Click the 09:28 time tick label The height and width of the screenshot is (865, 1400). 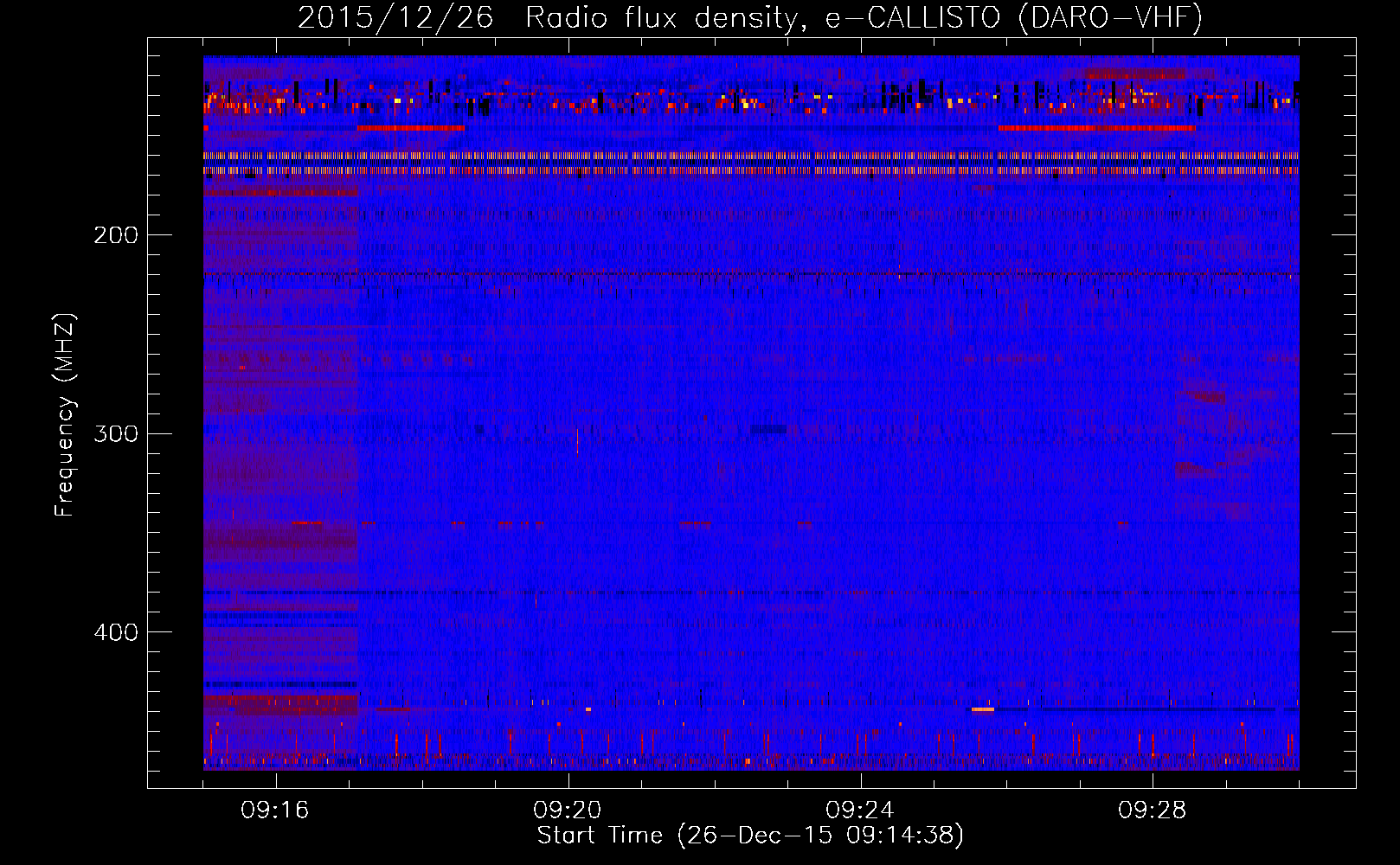(1153, 811)
